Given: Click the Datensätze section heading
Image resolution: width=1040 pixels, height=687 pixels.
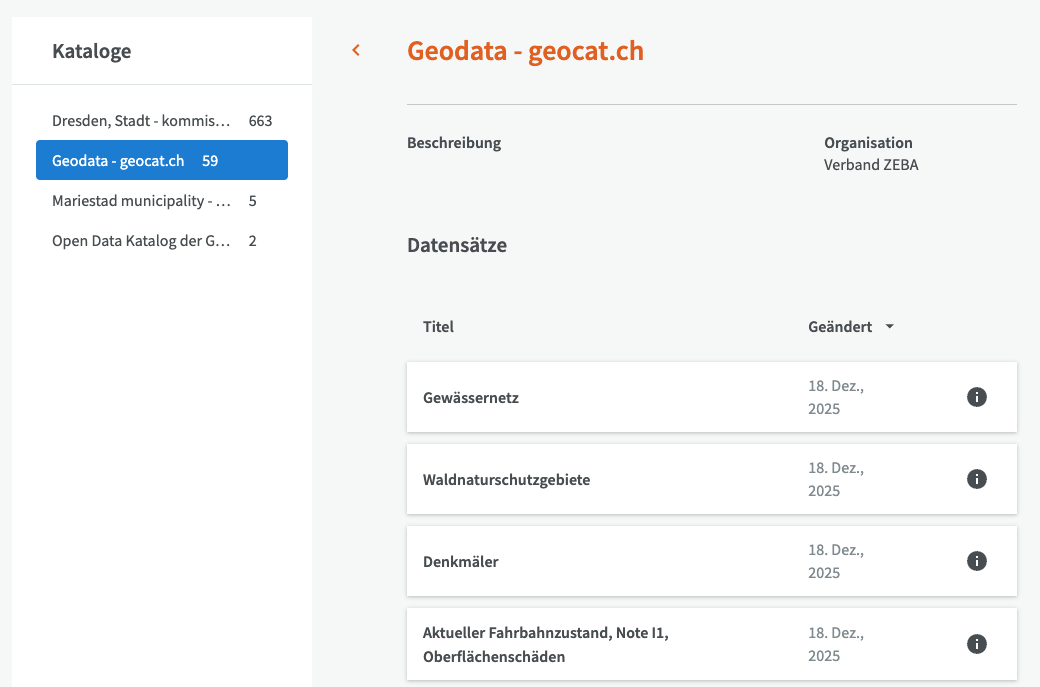Looking at the screenshot, I should pyautogui.click(x=457, y=245).
